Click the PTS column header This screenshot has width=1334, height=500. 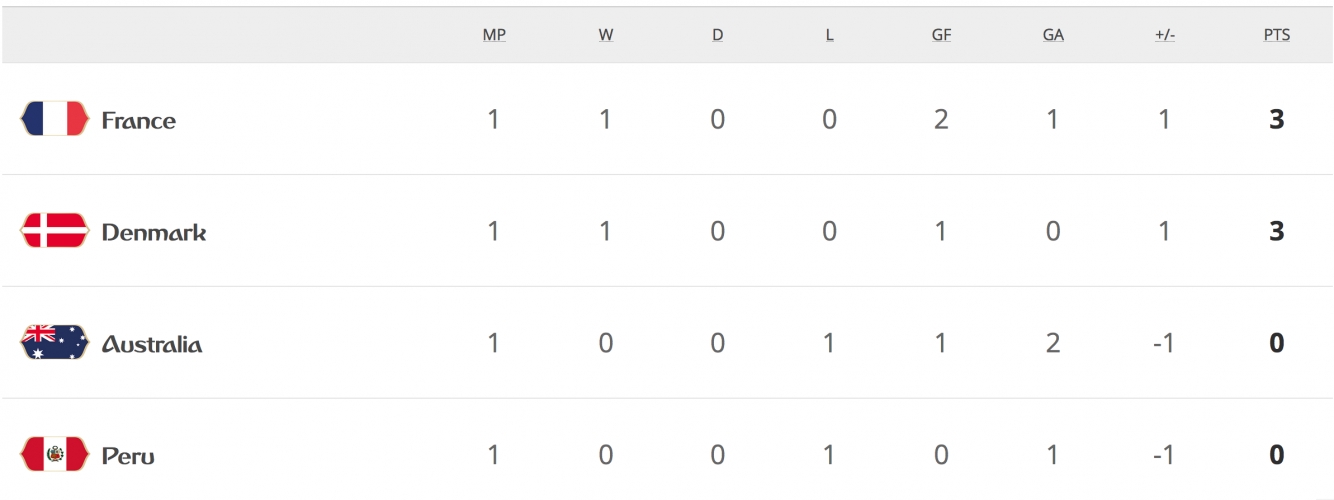point(1277,35)
